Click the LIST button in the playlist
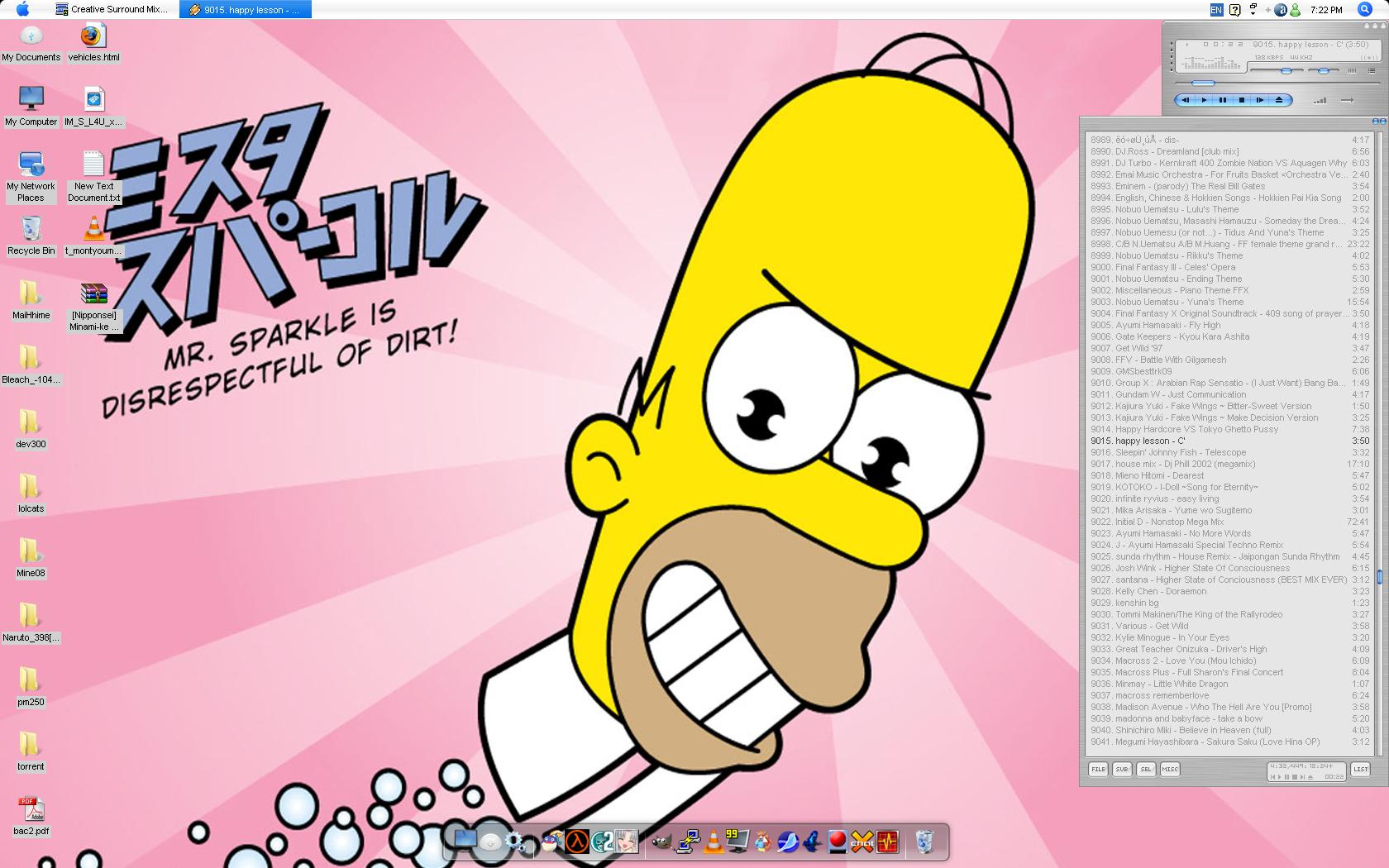The width and height of the screenshot is (1389, 868). coord(1361,769)
